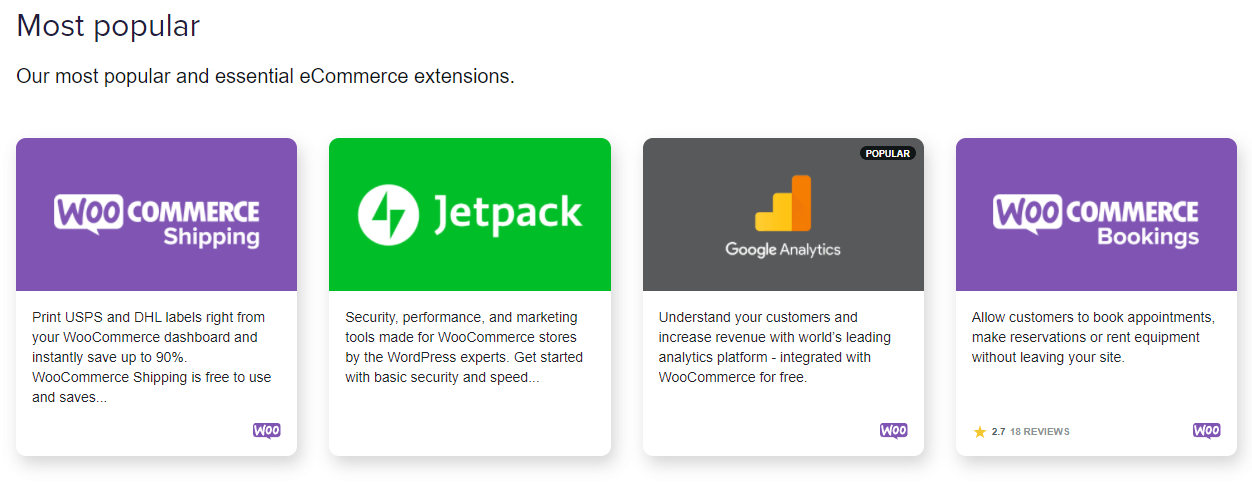Viewport: 1252px width, 484px height.
Task: Click the Woo speech bubble in Shipping logo
Action: tap(90, 215)
